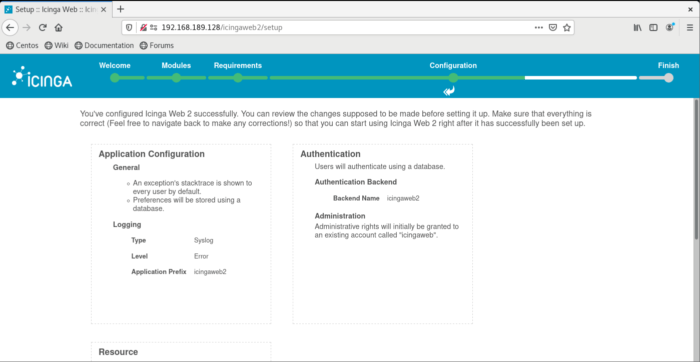Screen dimensions: 700x362
Task: Click the page vertical scrollbar
Action: (697, 170)
